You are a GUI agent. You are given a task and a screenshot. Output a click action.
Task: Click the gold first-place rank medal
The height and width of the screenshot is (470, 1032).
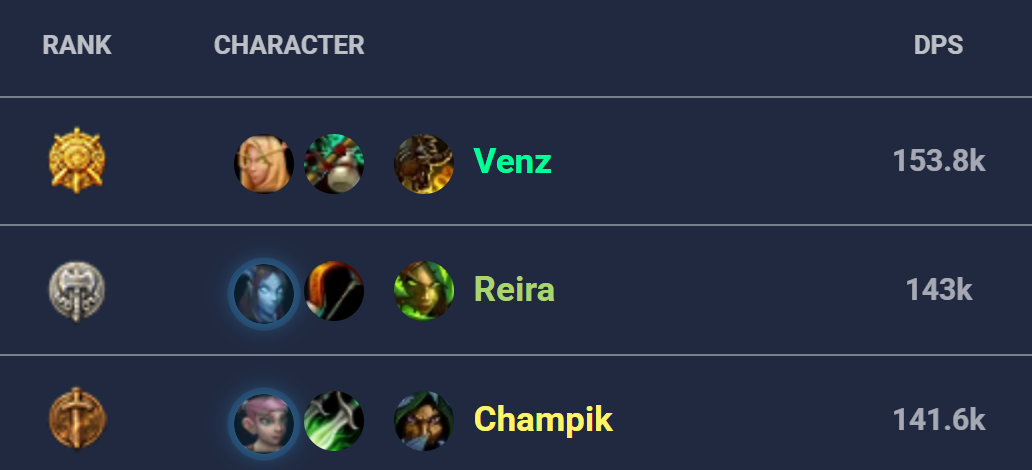[77, 161]
